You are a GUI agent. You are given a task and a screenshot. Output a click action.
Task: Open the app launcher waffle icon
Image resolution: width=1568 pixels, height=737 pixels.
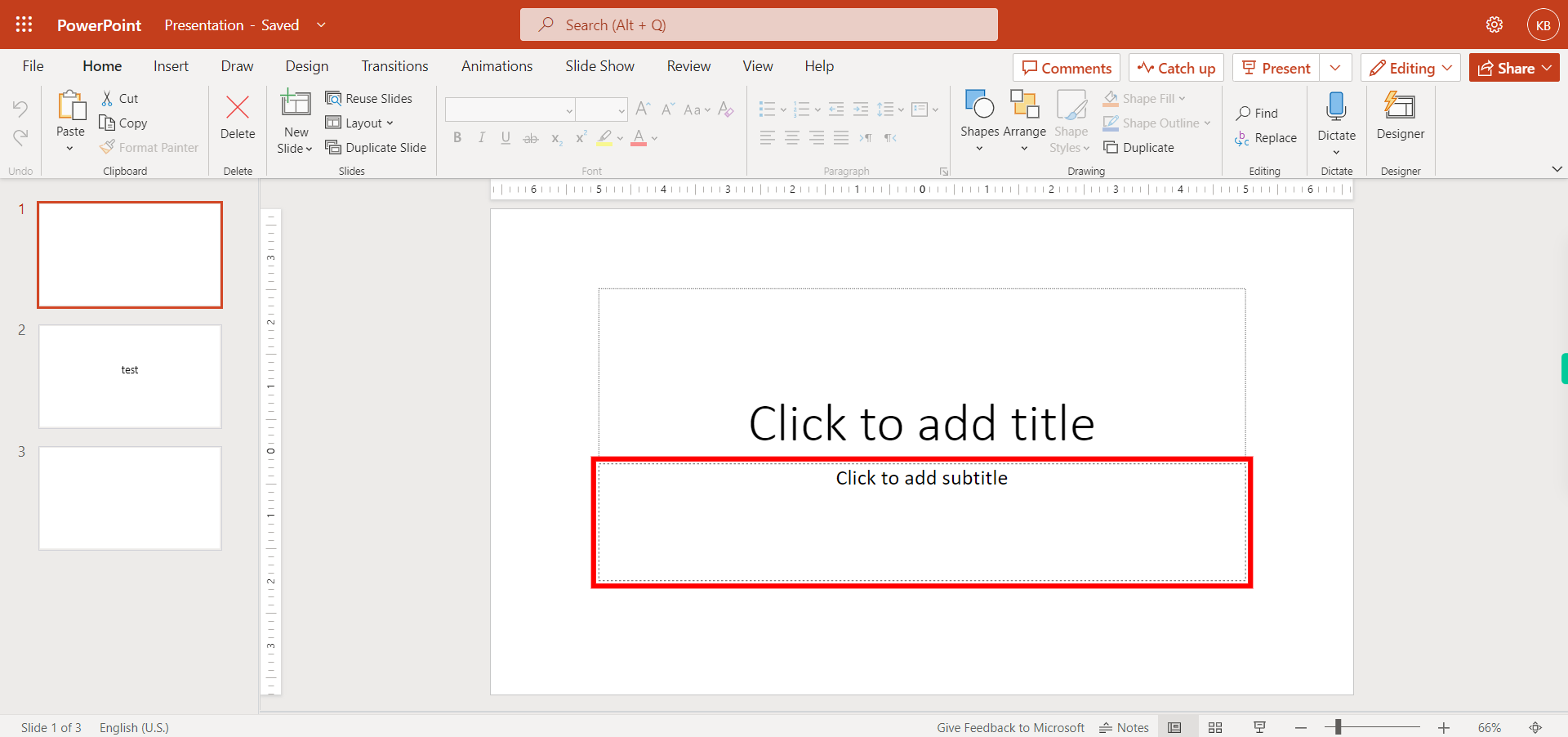pos(24,25)
